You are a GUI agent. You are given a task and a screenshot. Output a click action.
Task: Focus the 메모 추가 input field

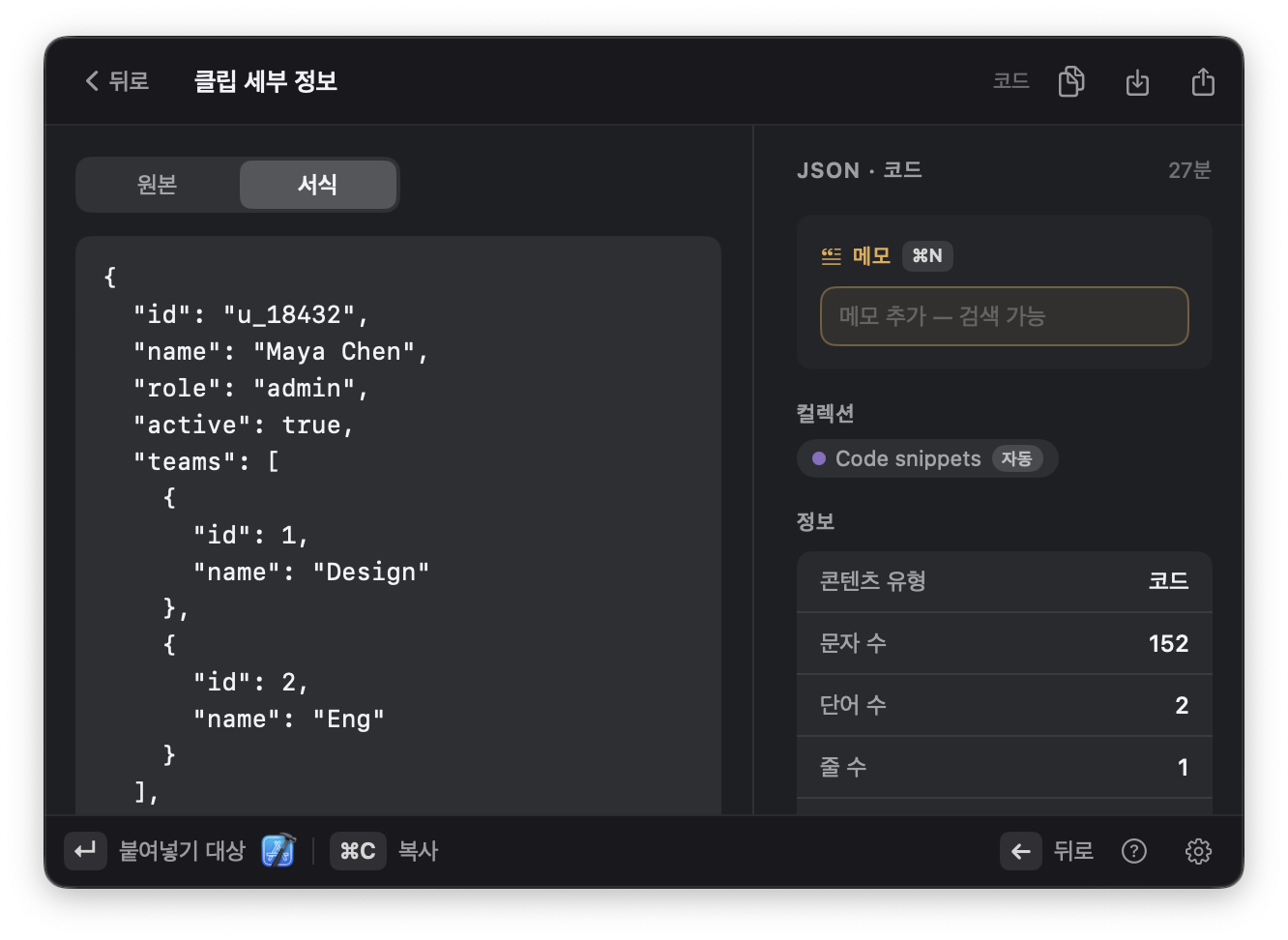1004,316
